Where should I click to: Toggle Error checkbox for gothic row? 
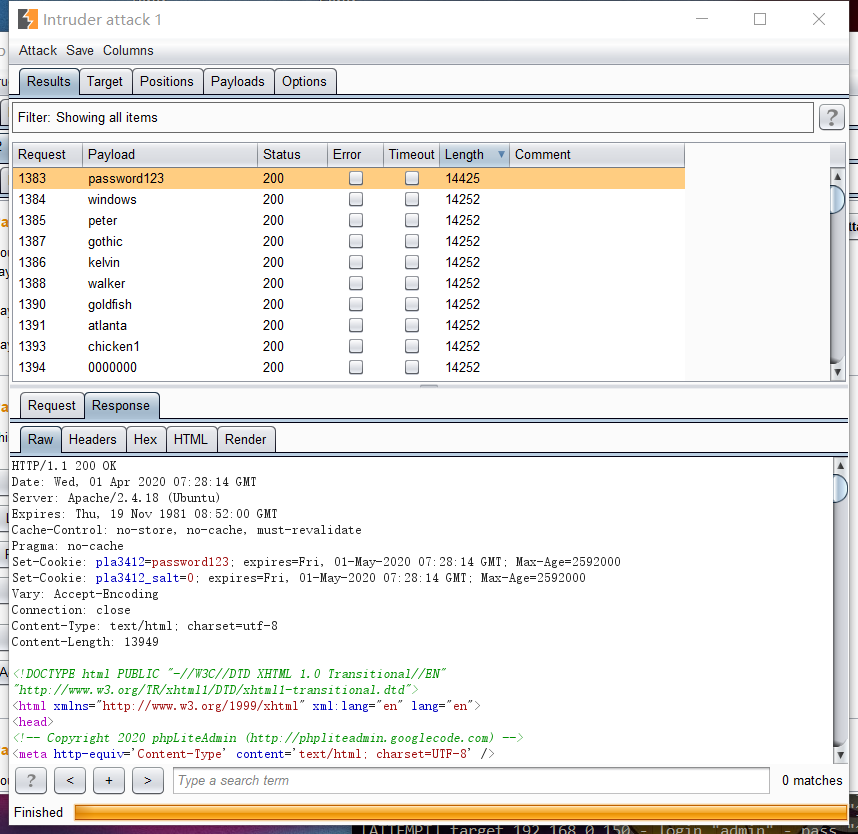[356, 241]
